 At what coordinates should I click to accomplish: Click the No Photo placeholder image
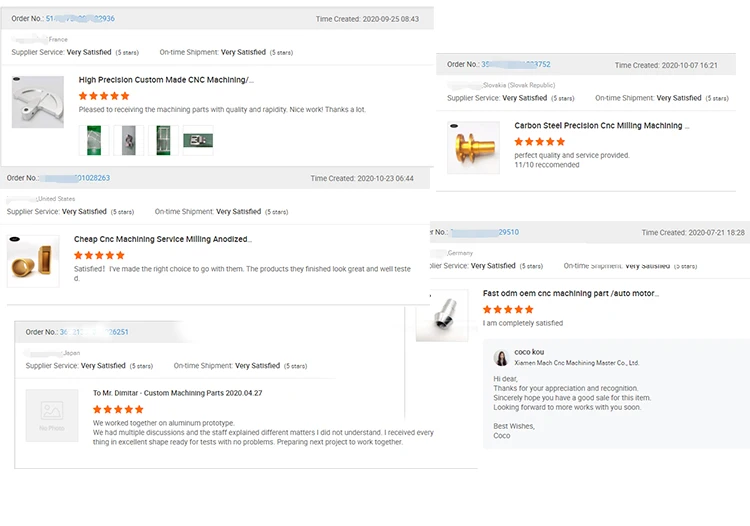(x=52, y=416)
